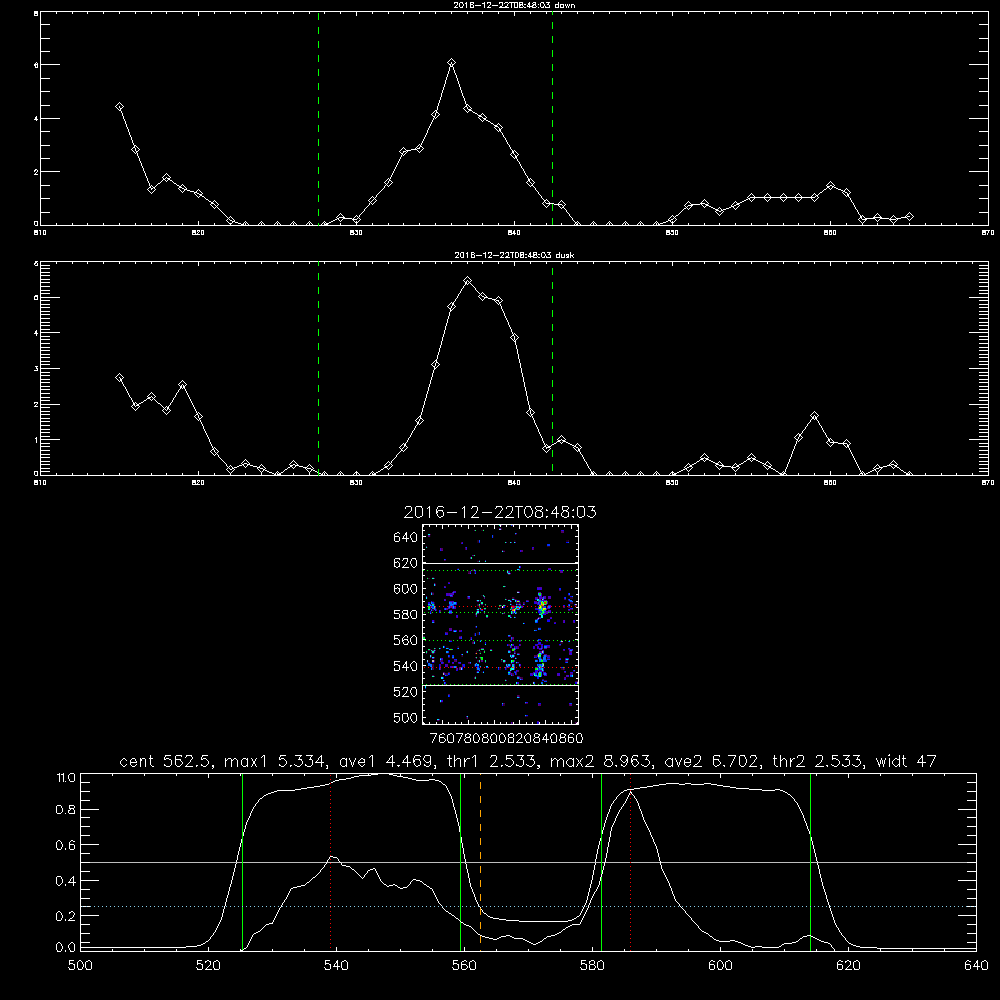
Task: Click the secondary peak near 859 in dusk plot
Action: [814, 416]
